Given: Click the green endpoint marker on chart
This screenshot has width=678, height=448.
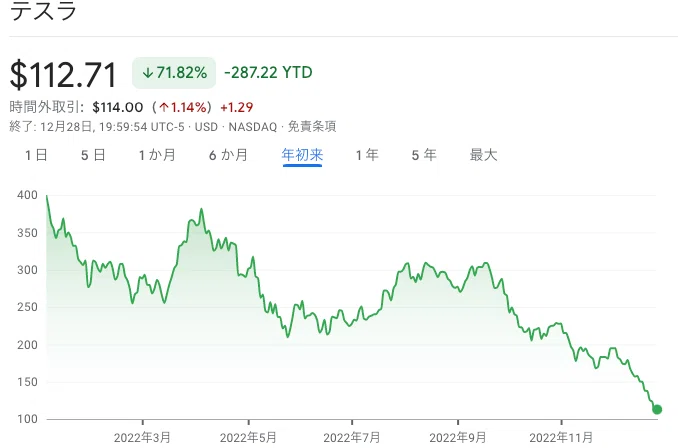Looking at the screenshot, I should point(657,409).
